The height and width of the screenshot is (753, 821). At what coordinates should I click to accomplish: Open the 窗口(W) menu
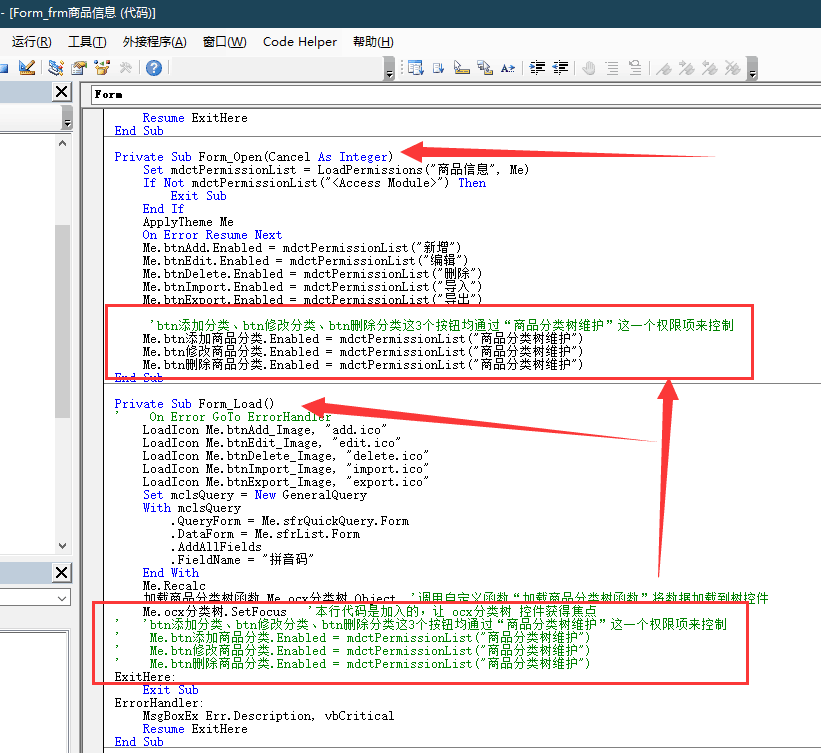[225, 42]
